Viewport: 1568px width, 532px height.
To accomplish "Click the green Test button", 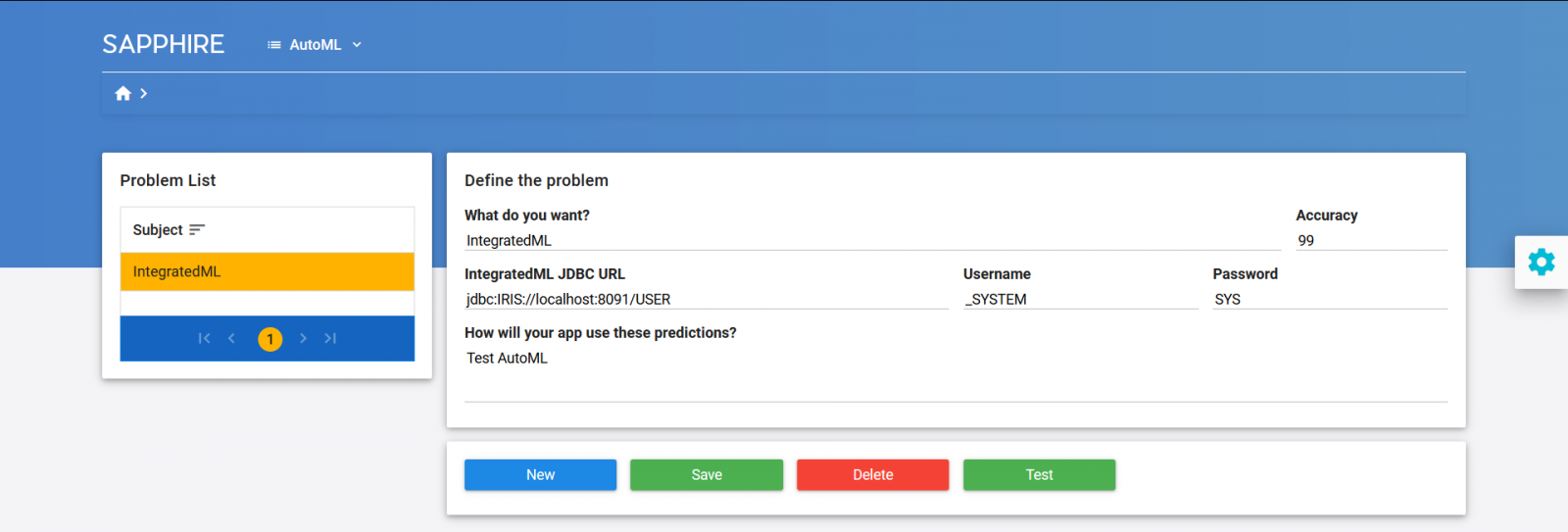I will [x=1039, y=475].
